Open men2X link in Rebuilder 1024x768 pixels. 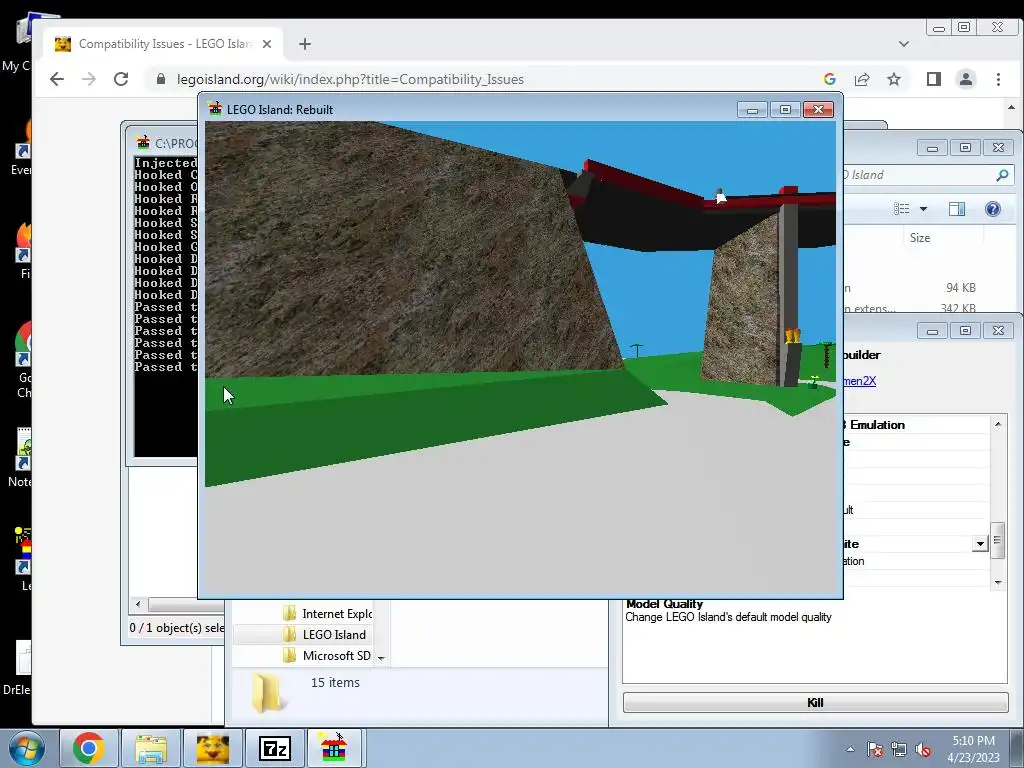click(859, 381)
